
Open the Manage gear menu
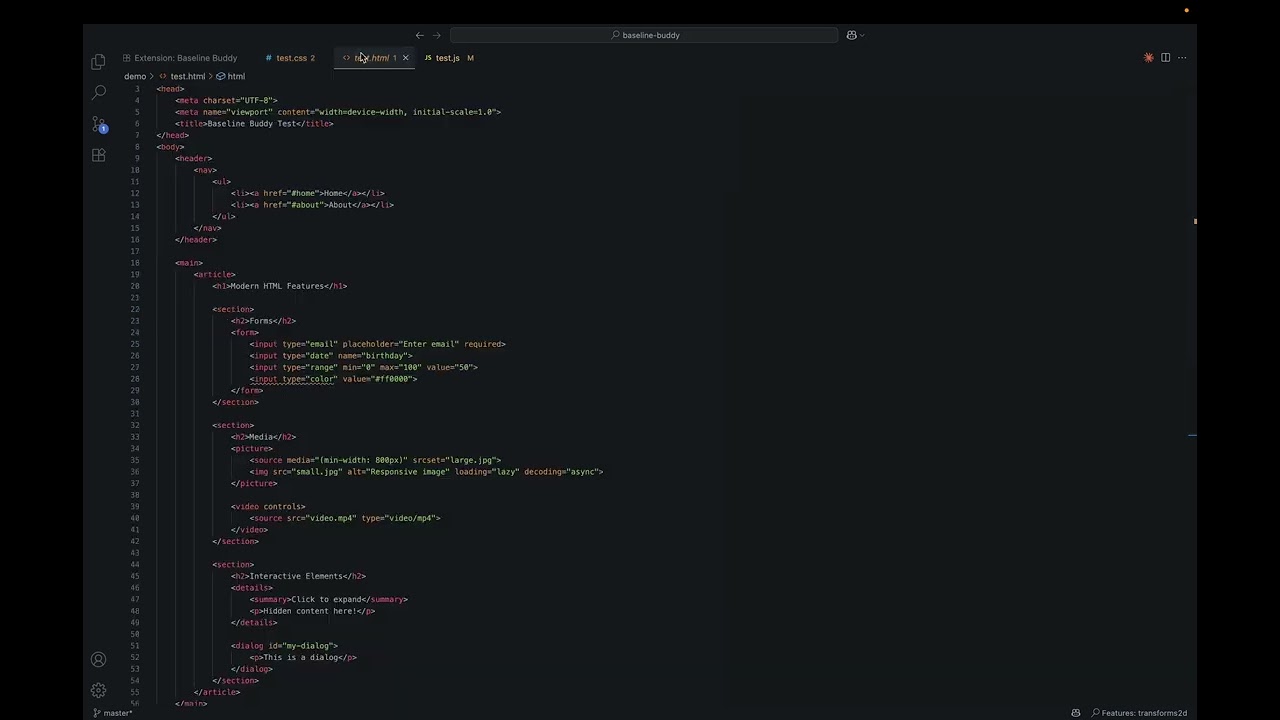coord(98,690)
